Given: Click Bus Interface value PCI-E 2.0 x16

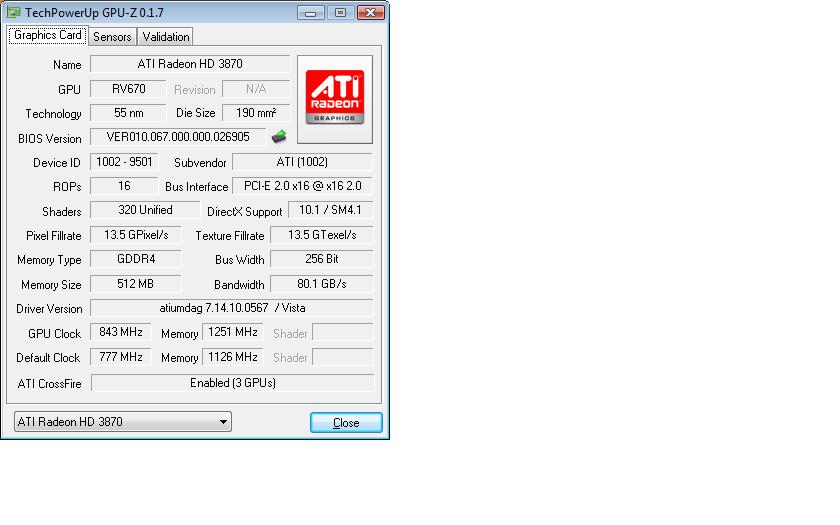Looking at the screenshot, I should click(x=302, y=186).
